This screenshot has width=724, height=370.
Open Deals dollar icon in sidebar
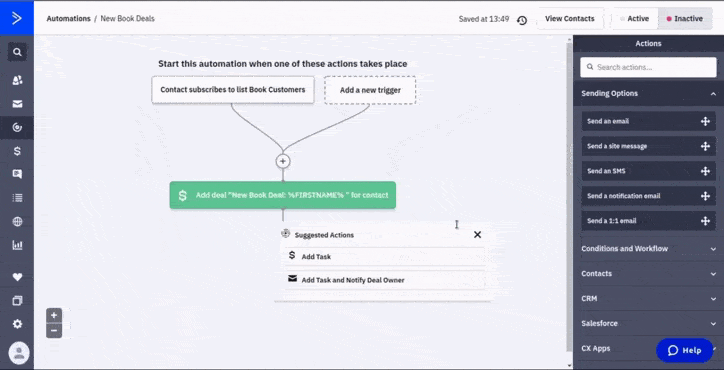(17, 151)
